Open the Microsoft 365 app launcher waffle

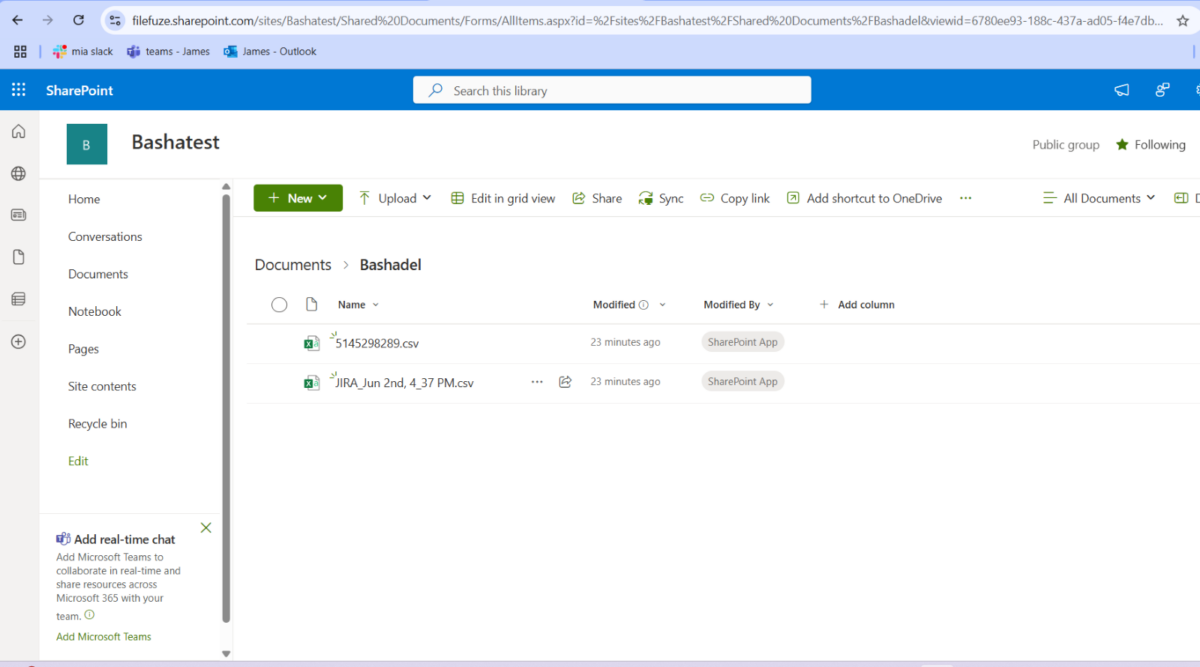[18, 90]
